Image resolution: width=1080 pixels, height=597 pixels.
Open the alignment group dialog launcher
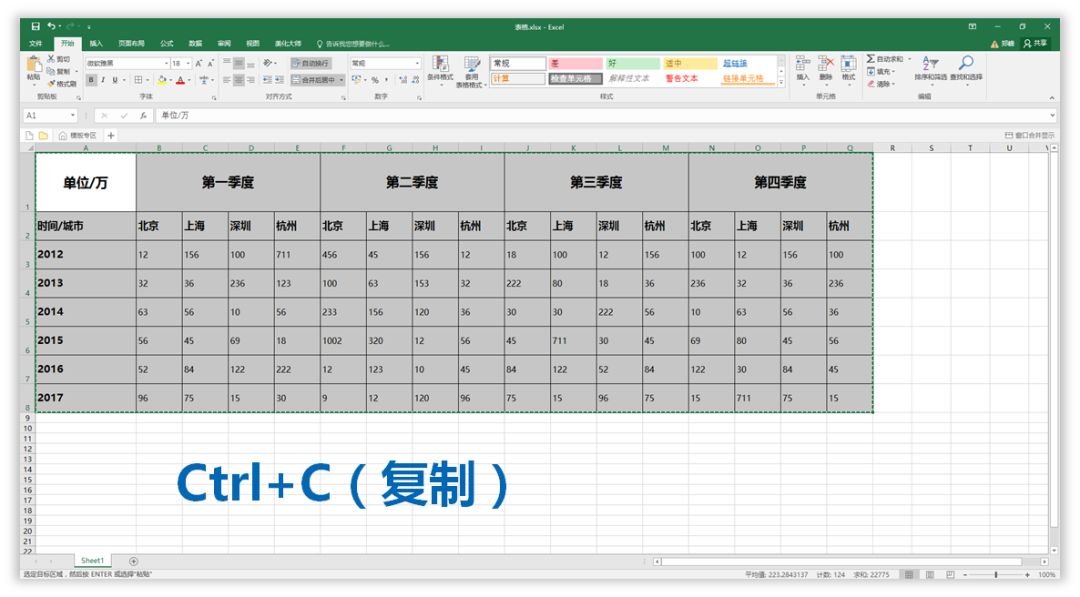coord(343,98)
